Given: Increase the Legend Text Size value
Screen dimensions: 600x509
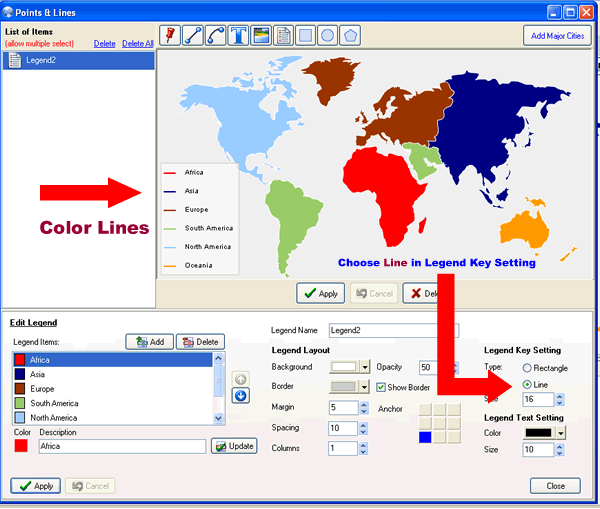Looking at the screenshot, I should click(x=560, y=446).
